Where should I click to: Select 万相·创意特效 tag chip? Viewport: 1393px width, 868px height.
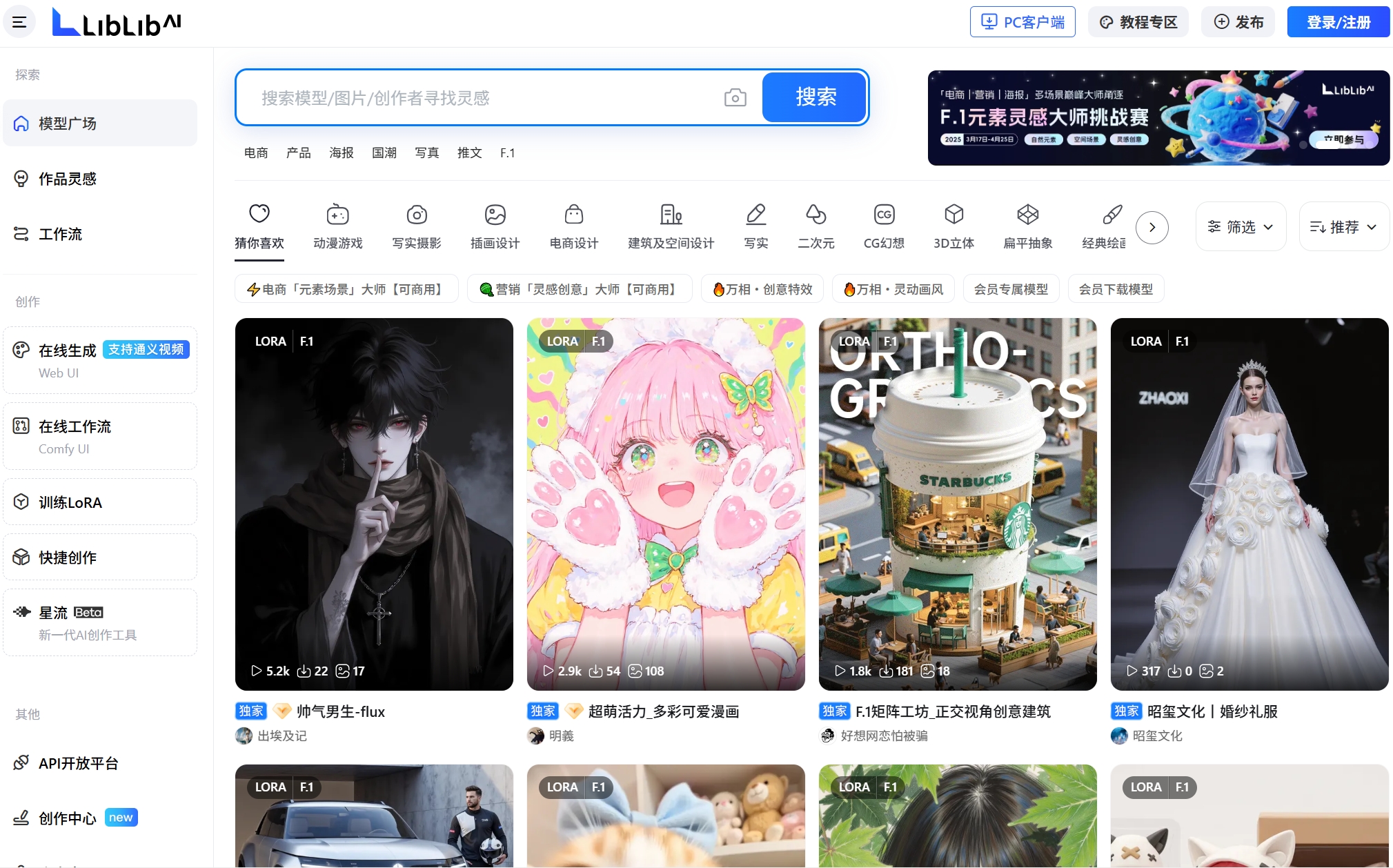pos(762,289)
